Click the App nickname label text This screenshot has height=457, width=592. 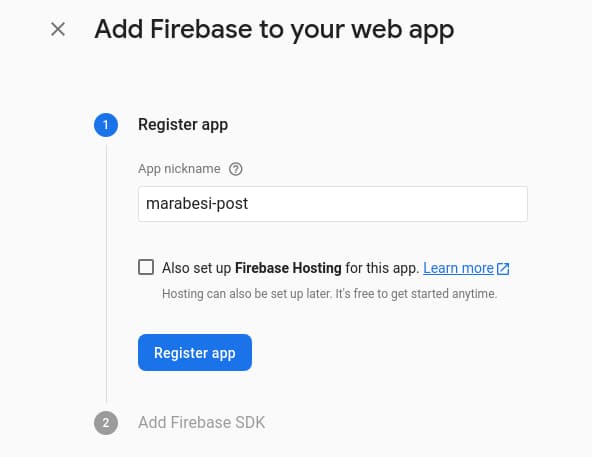tap(179, 169)
